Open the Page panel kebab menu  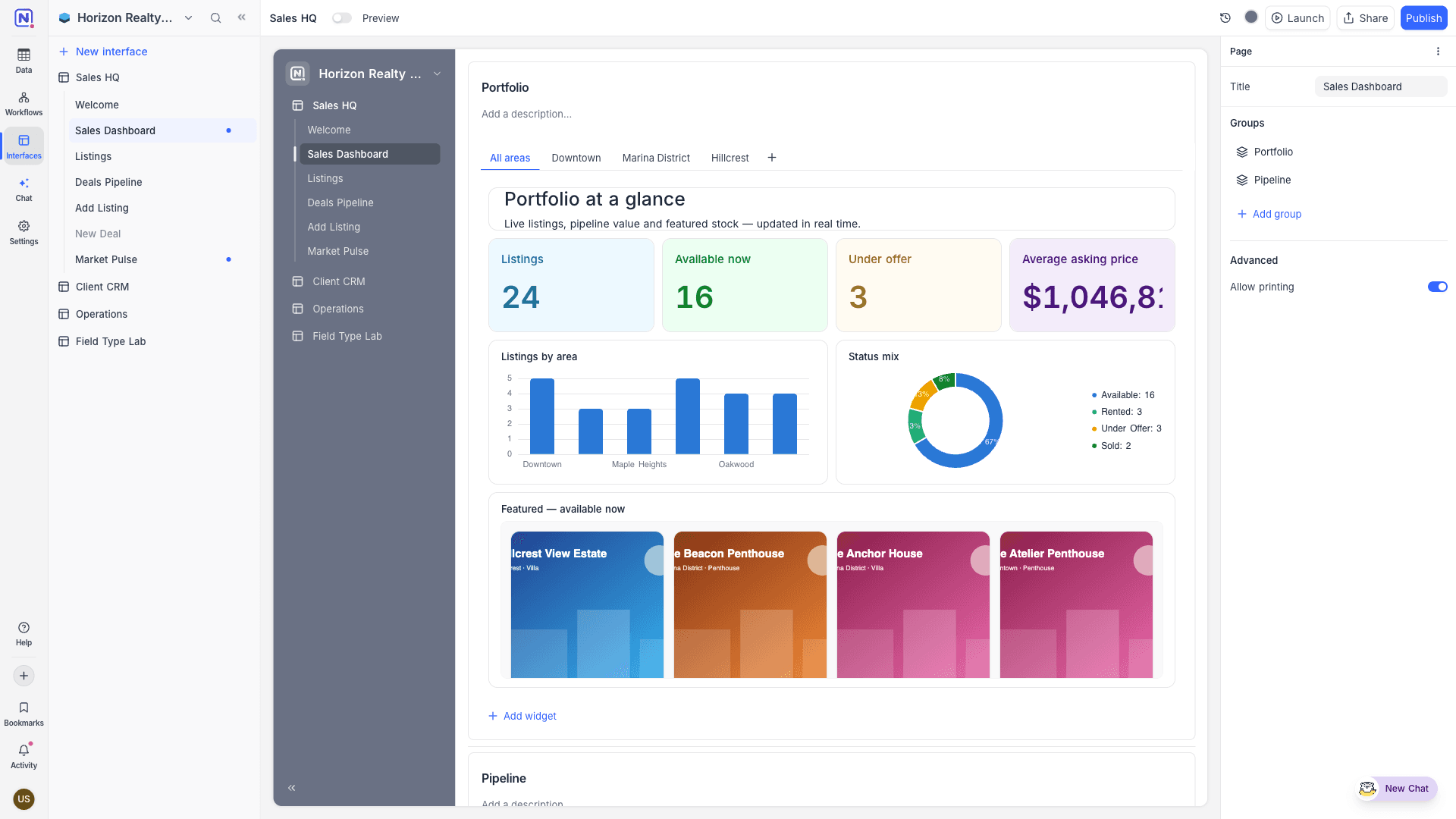tap(1438, 52)
